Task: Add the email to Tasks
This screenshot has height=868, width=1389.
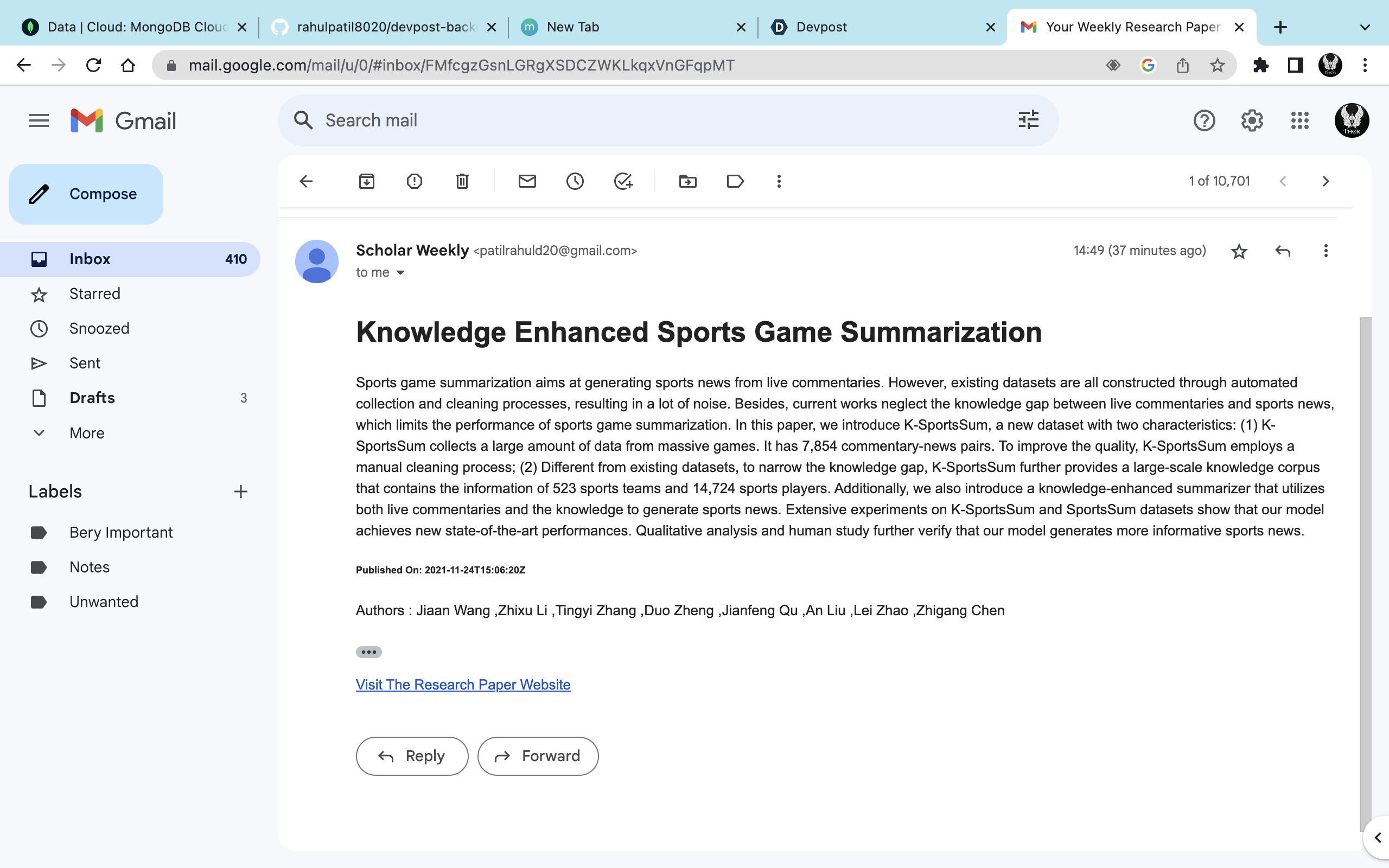Action: click(x=623, y=181)
